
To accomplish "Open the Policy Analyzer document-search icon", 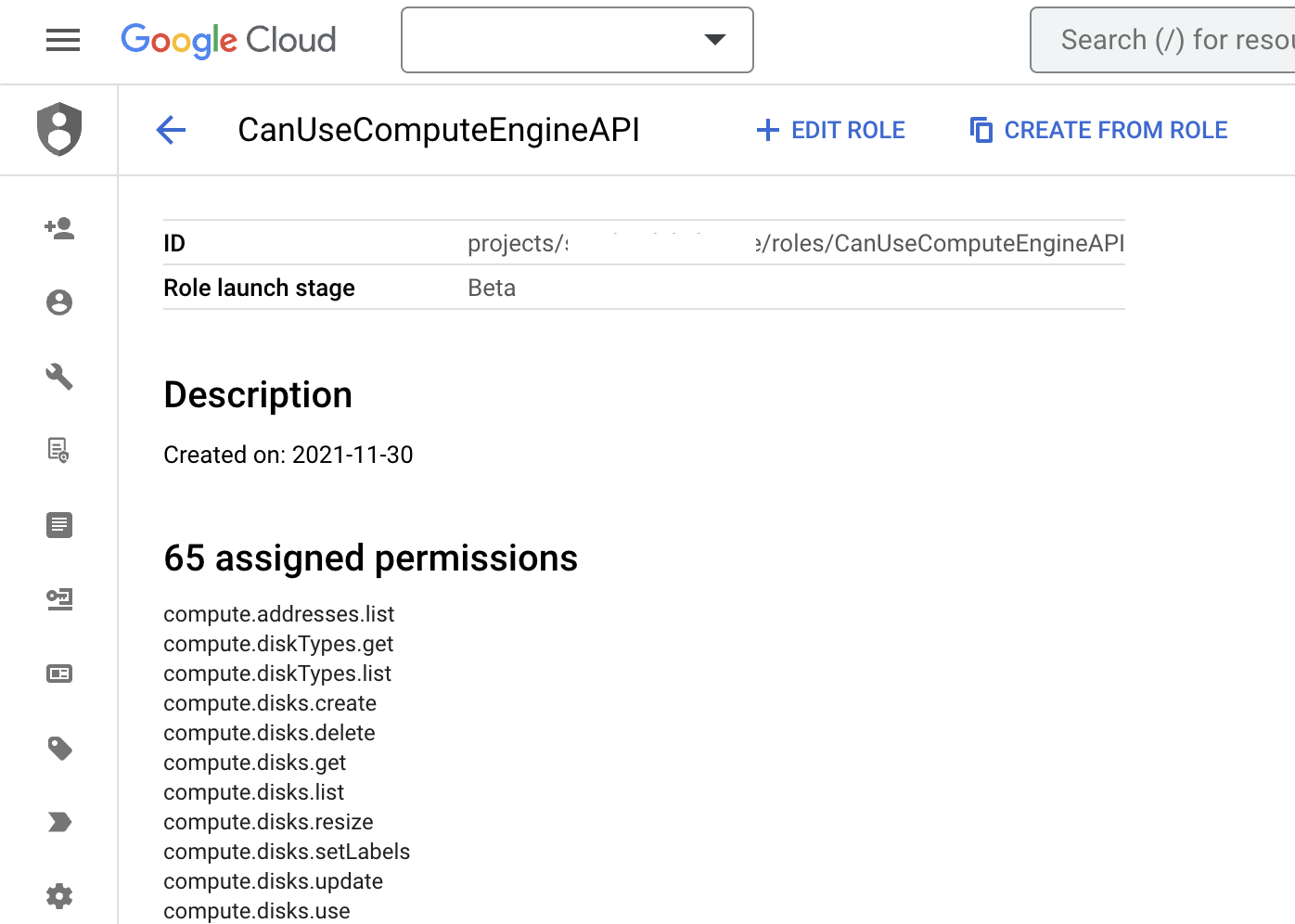I will tap(58, 451).
